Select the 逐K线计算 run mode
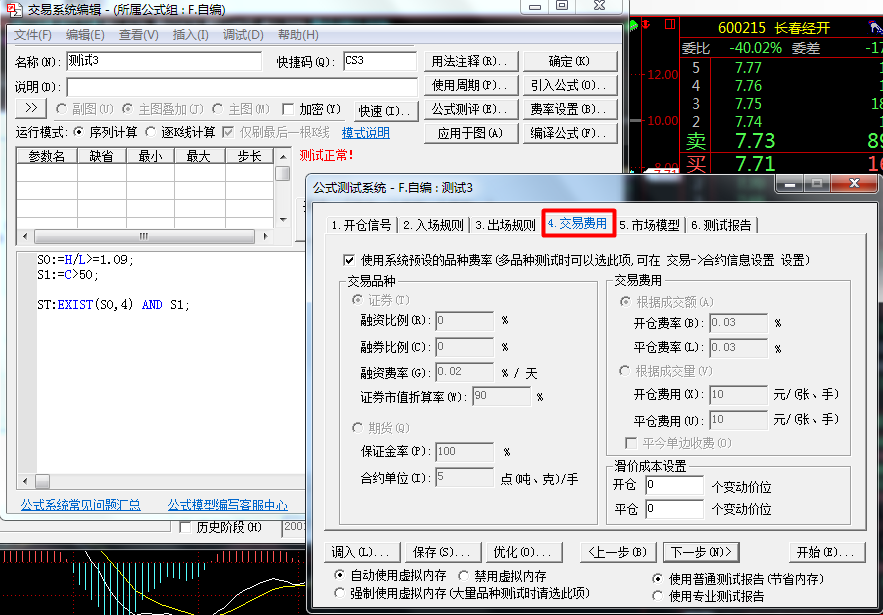The image size is (883, 615). (150, 132)
